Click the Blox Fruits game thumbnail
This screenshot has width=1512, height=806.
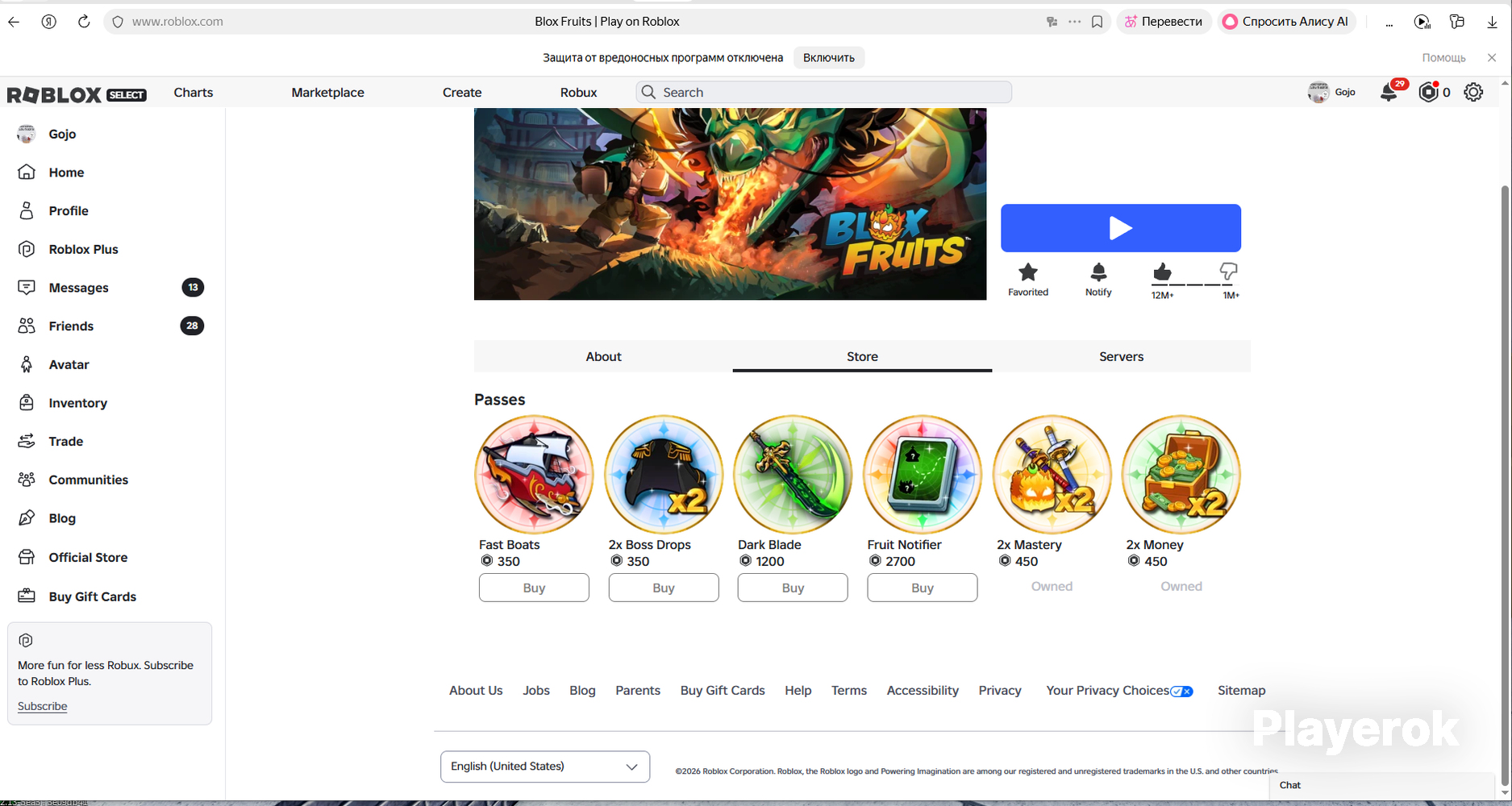pos(730,204)
